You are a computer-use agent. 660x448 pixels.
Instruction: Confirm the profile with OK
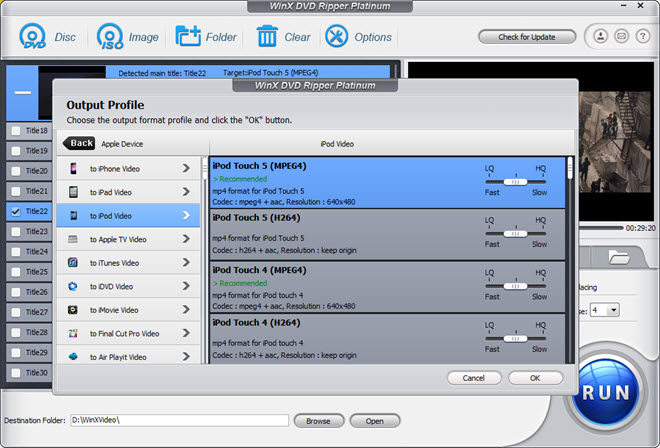535,378
